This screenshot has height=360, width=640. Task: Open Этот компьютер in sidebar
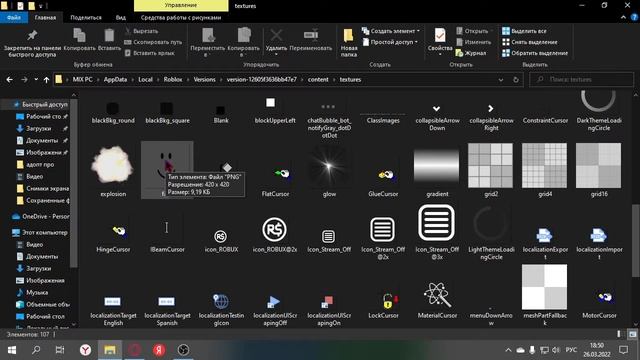coord(40,232)
